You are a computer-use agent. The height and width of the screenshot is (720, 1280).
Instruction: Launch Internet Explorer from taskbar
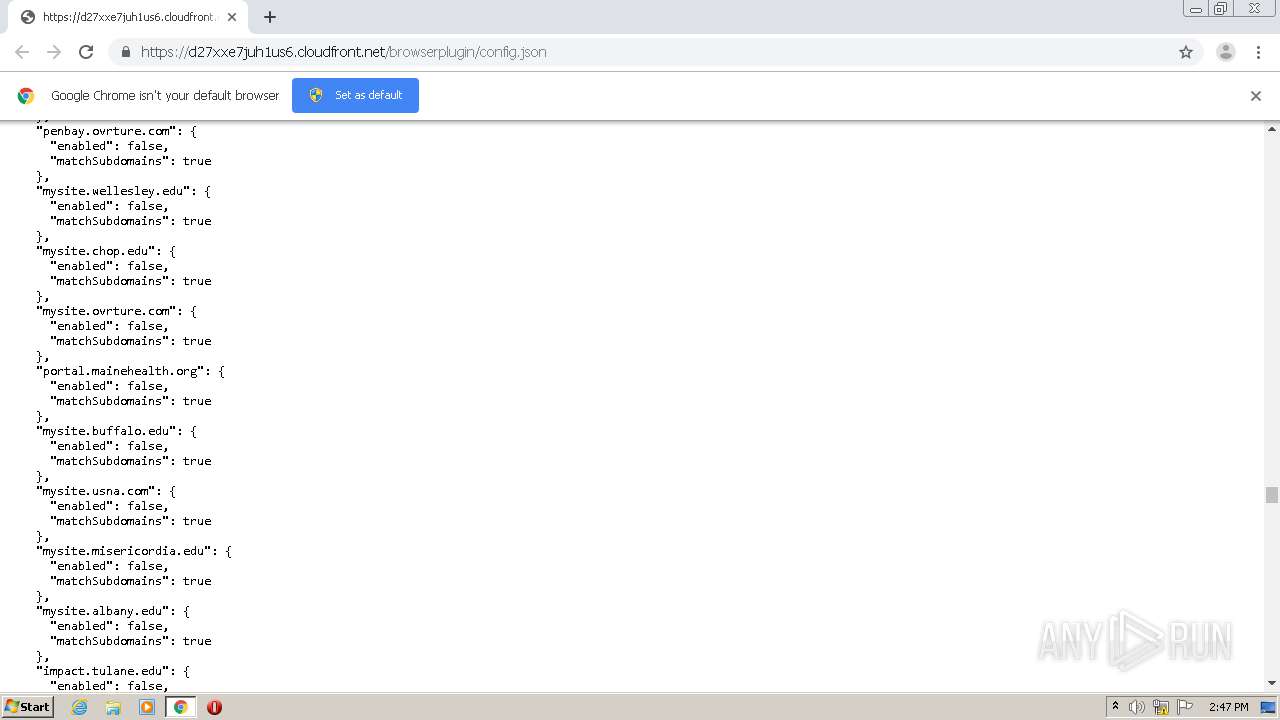pyautogui.click(x=80, y=707)
